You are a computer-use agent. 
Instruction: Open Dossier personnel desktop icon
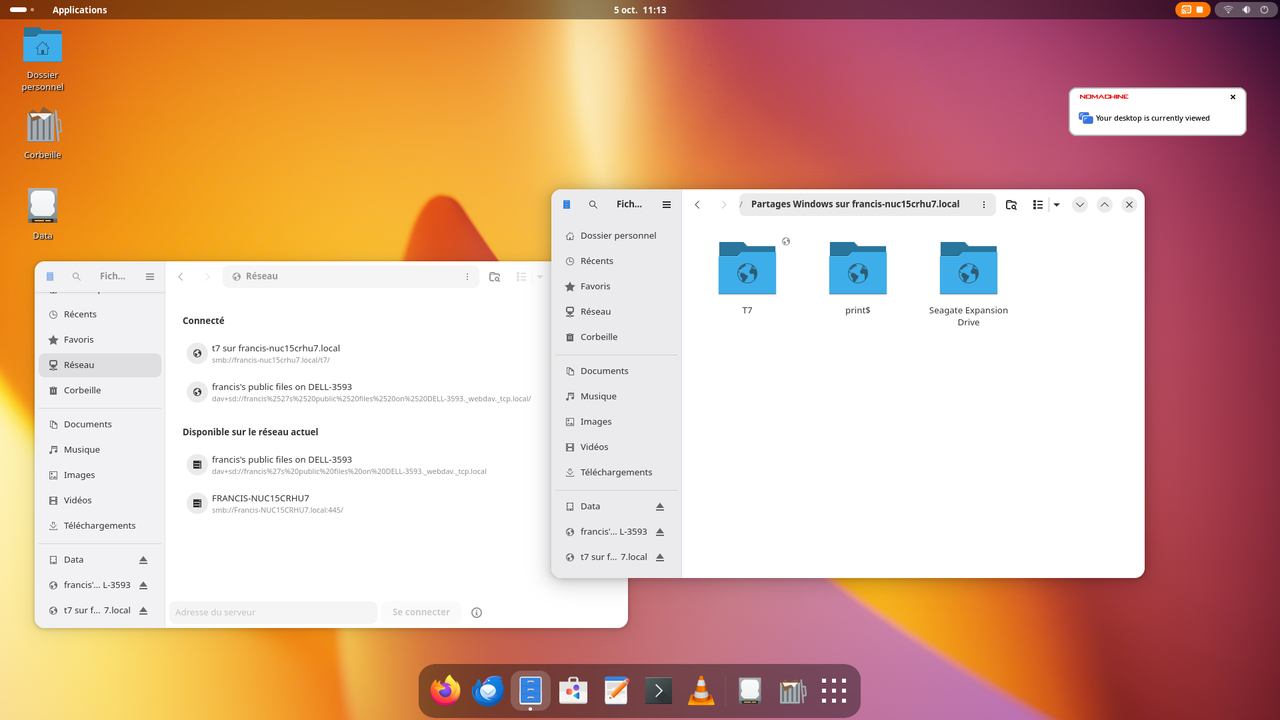pyautogui.click(x=42, y=60)
